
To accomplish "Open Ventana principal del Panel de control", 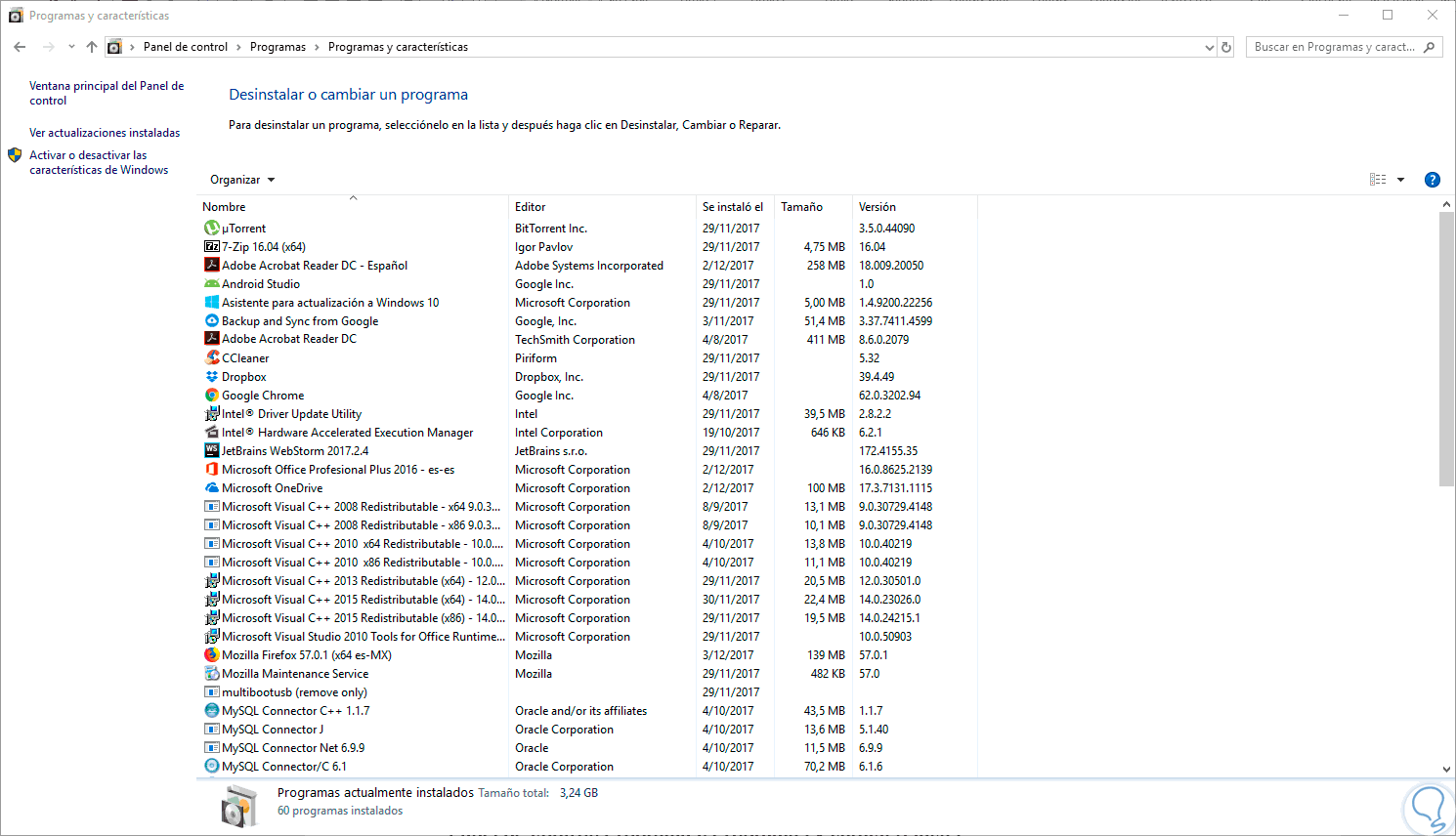I will pos(107,93).
